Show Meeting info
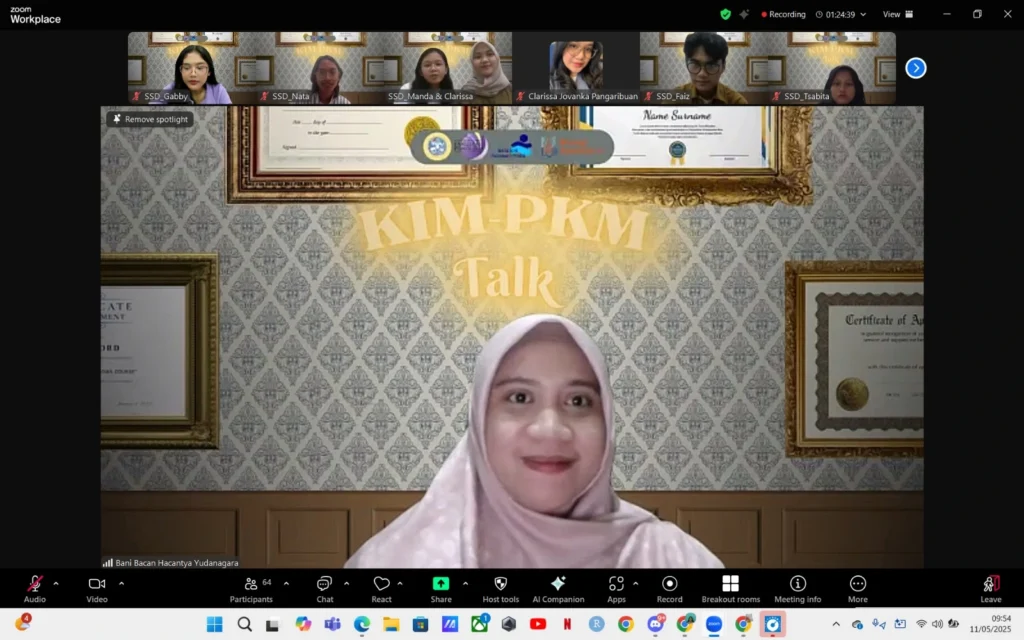 point(797,588)
